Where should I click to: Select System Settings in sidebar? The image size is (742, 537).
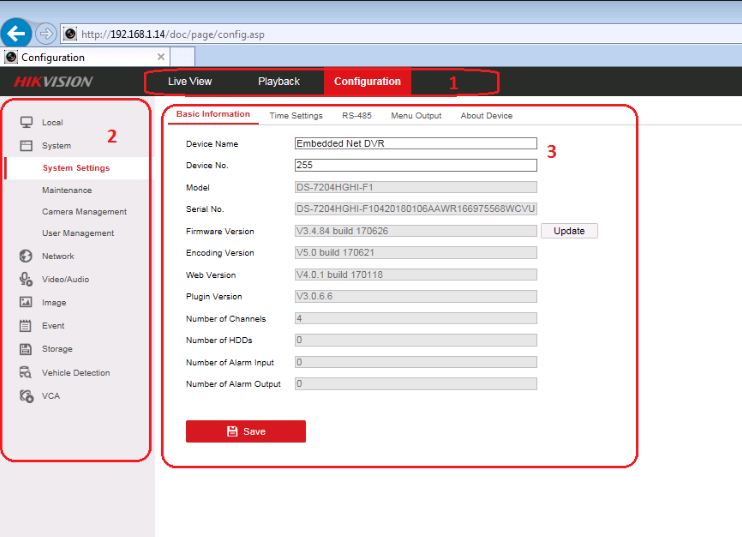(x=76, y=168)
